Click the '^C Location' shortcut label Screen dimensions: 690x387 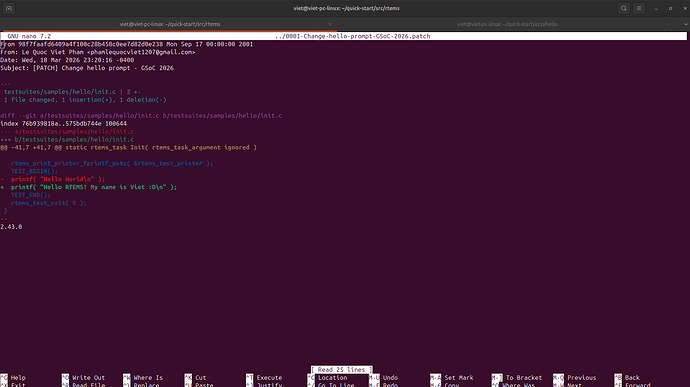(327, 377)
